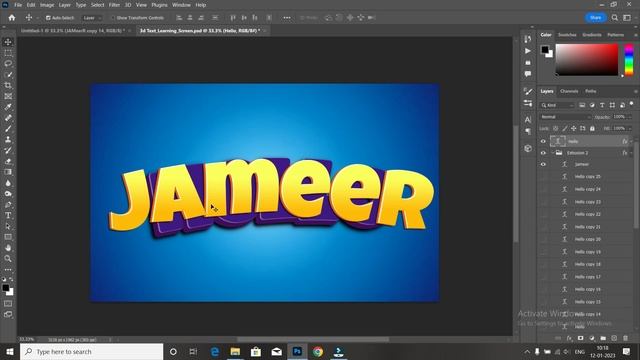Screen dimensions: 640x360
Task: Show the Hello copy 25 layer
Action: click(x=543, y=176)
